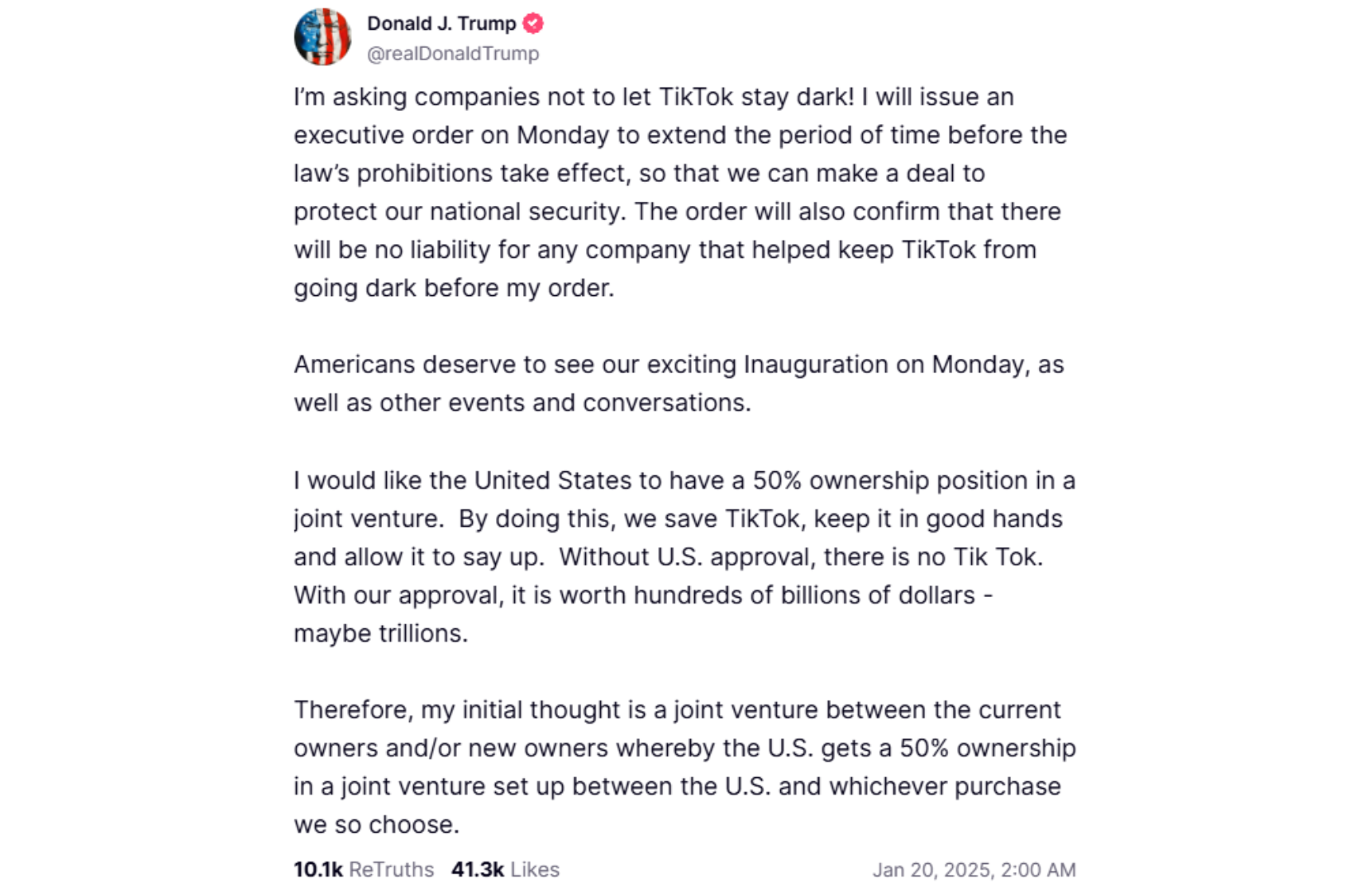The width and height of the screenshot is (1372, 893).
Task: Click the paragraph starting "Therefore, my initial thought"
Action: click(x=684, y=766)
